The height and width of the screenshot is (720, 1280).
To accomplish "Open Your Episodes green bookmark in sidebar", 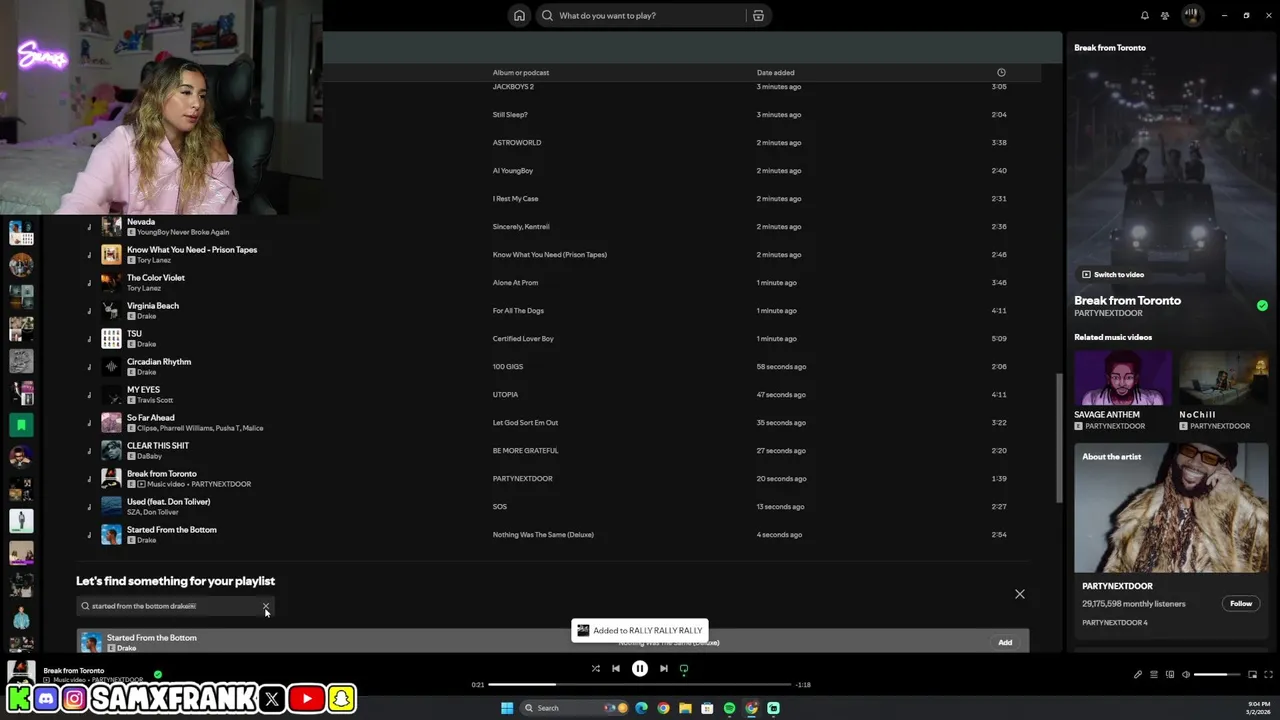I will pos(21,425).
